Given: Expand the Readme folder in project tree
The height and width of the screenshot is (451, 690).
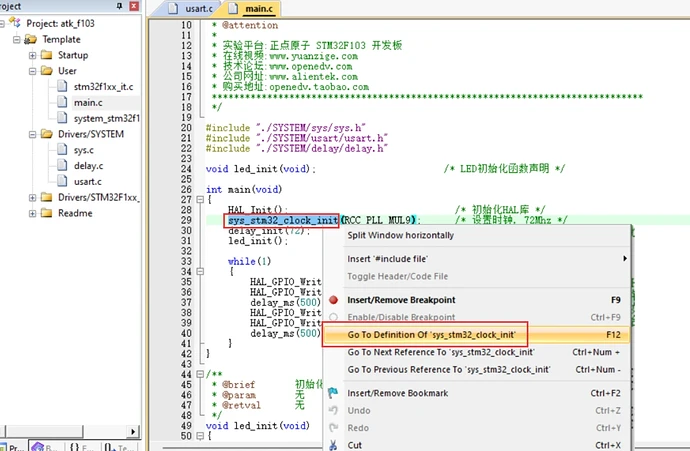Looking at the screenshot, I should pyautogui.click(x=32, y=213).
